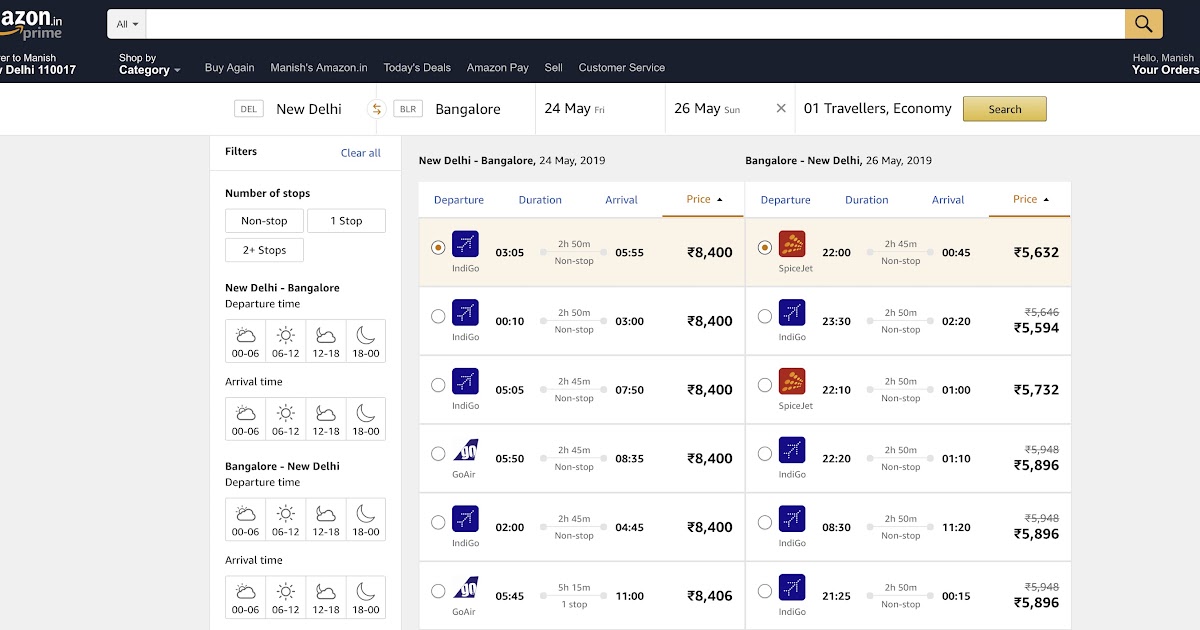
Task: Open Manish's Amazon.in link
Action: pyautogui.click(x=319, y=68)
